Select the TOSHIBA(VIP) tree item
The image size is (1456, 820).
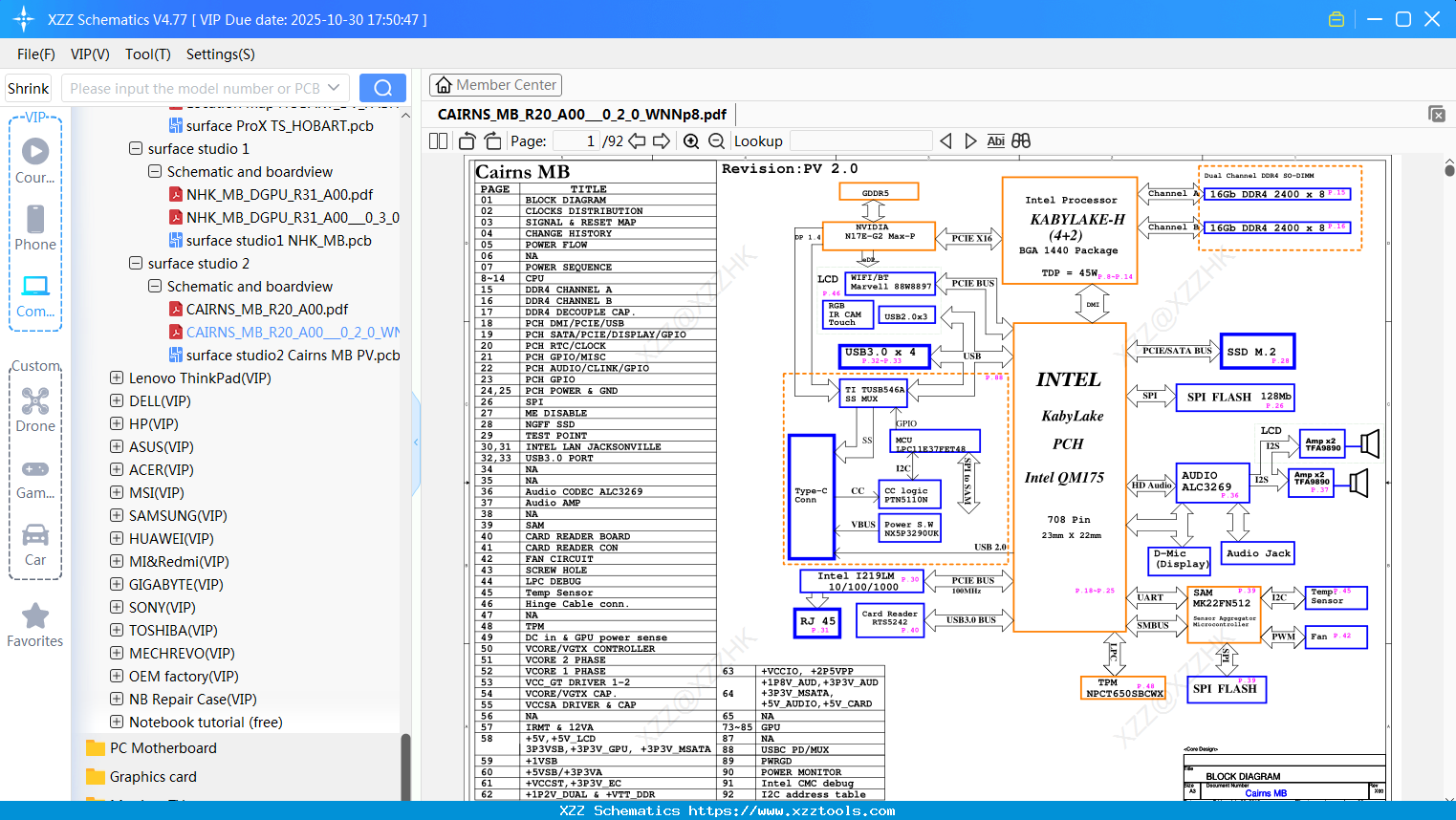[x=173, y=631]
